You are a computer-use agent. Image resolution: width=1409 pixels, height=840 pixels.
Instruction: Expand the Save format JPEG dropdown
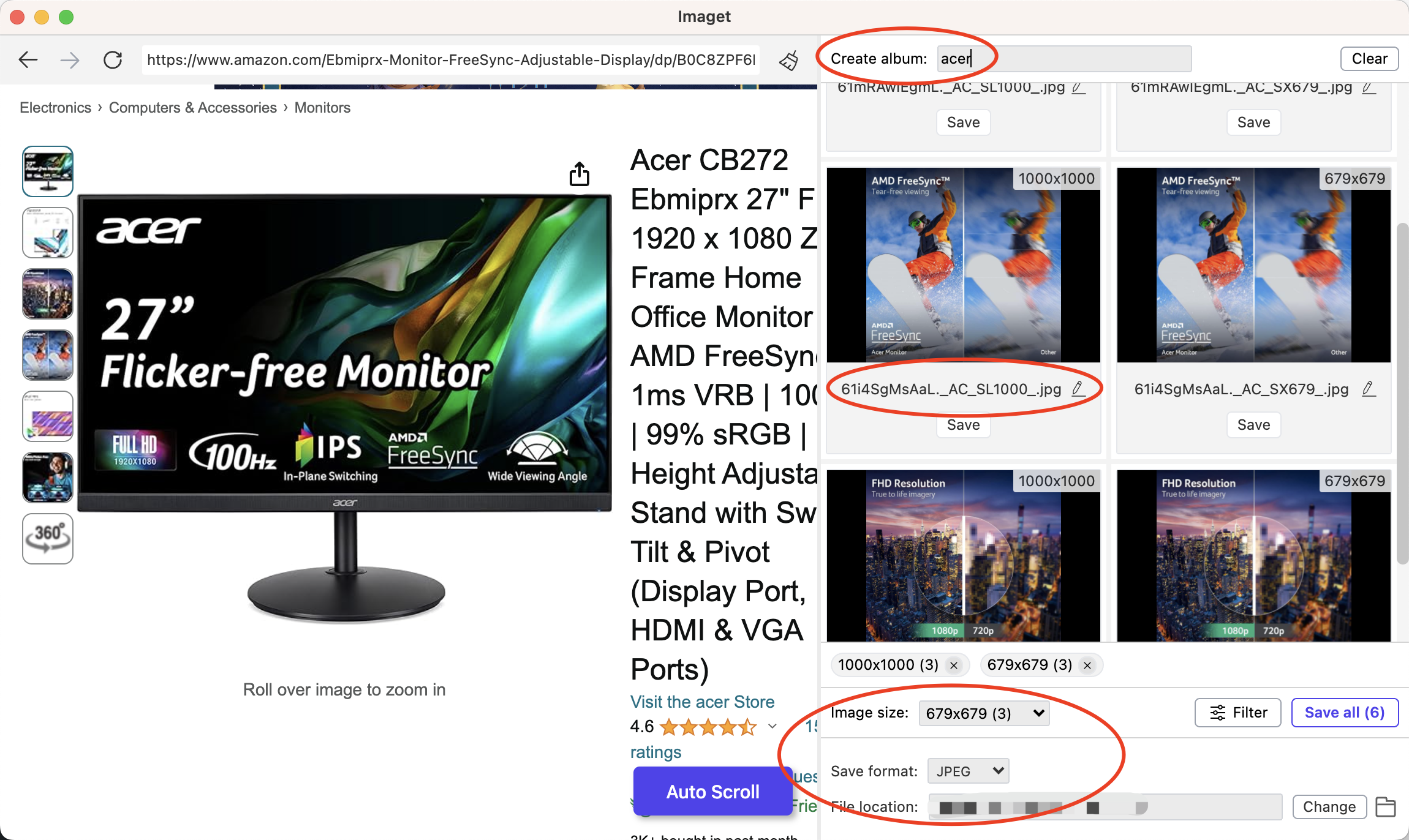tap(968, 770)
